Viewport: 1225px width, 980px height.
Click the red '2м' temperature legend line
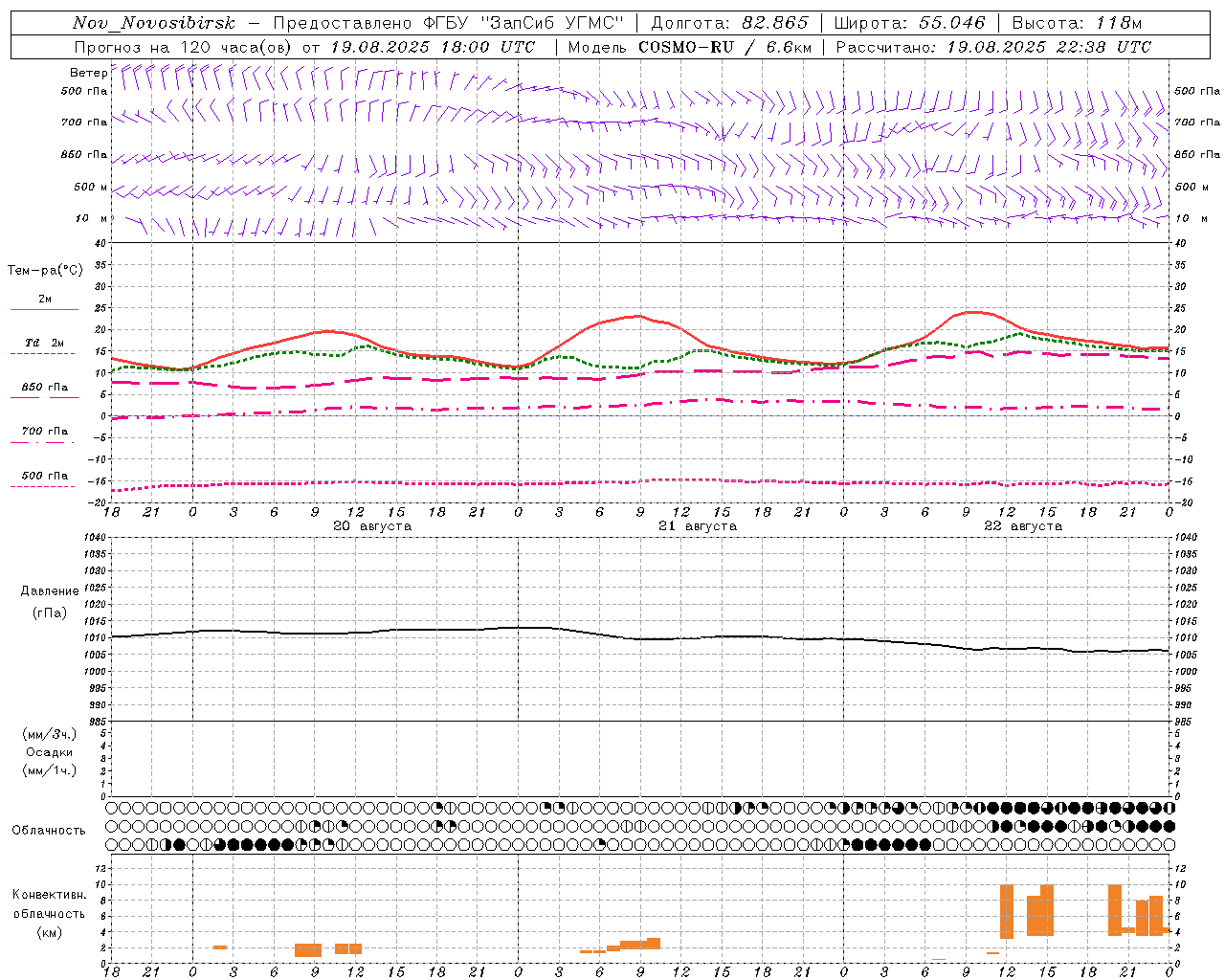[44, 310]
